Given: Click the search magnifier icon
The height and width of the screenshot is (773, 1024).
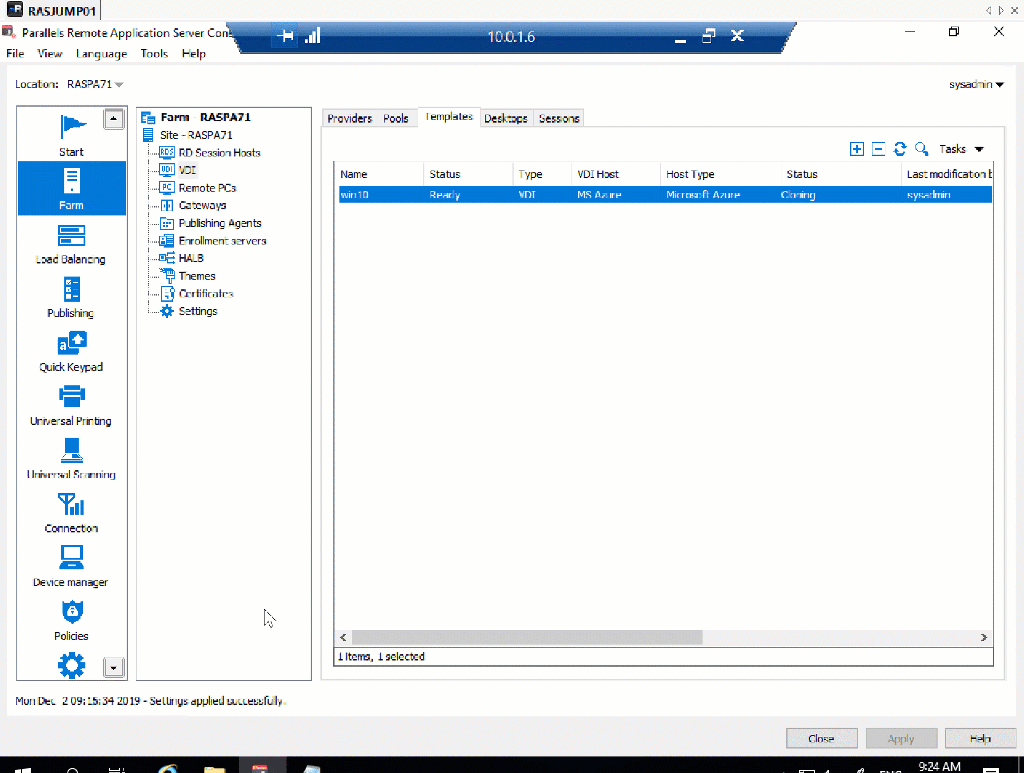Looking at the screenshot, I should coord(921,149).
